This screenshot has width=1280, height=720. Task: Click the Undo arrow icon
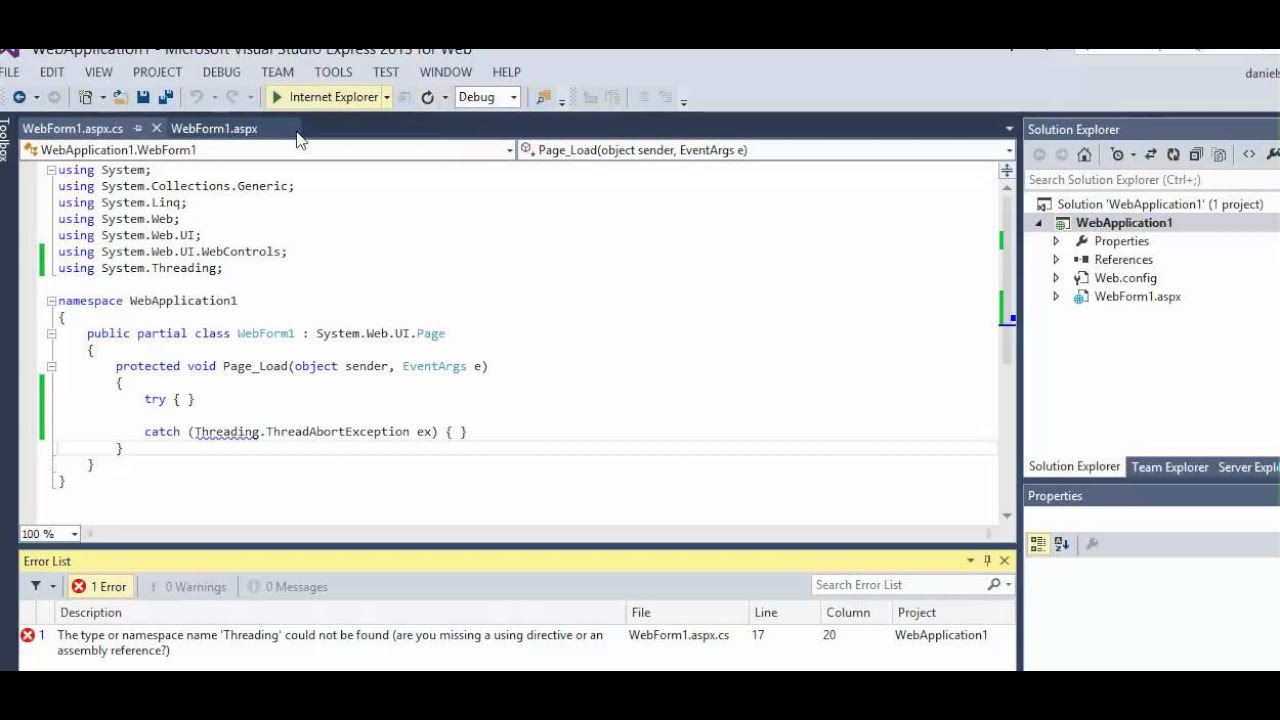pos(197,97)
